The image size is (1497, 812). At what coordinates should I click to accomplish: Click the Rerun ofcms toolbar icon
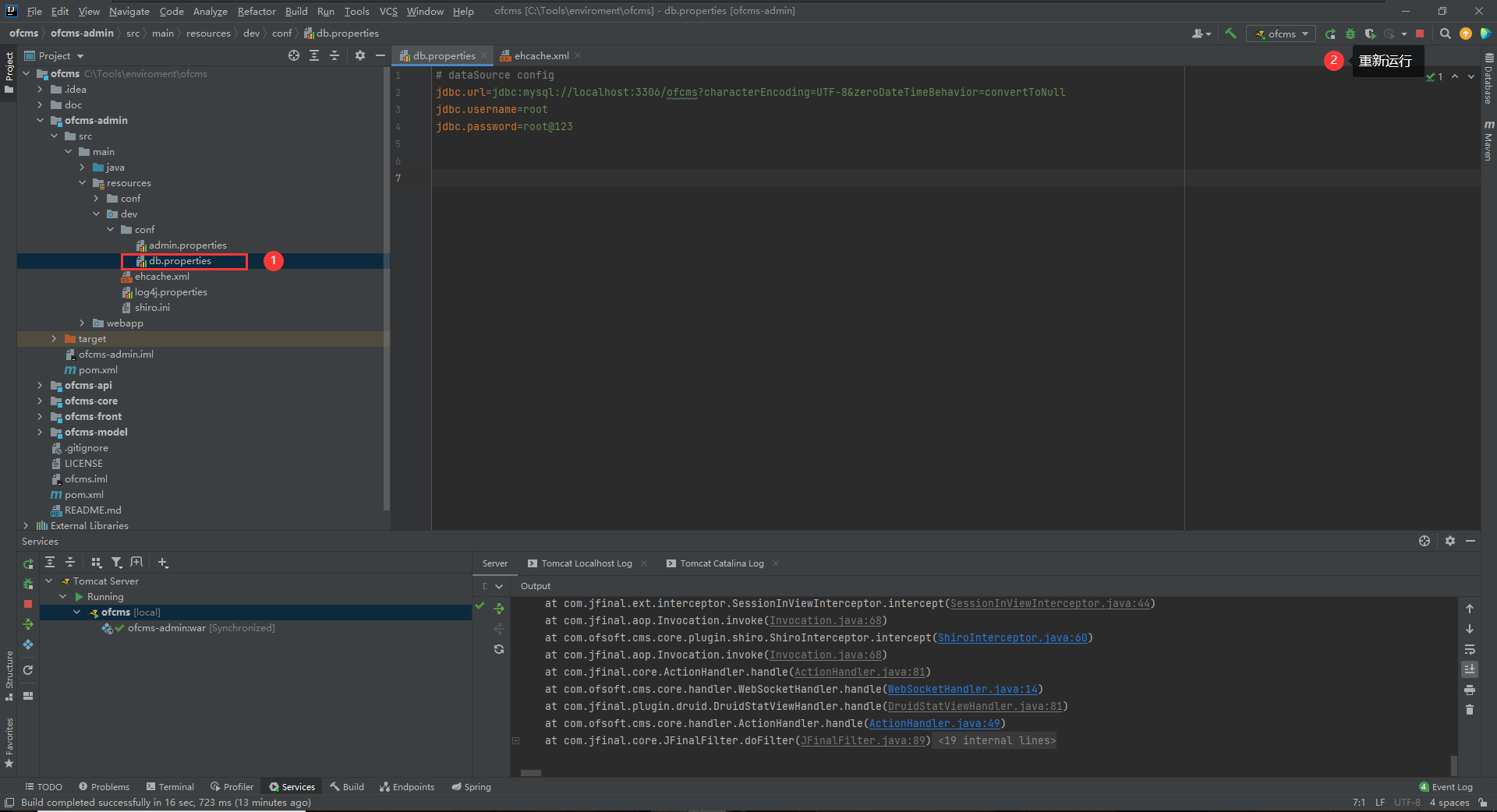pyautogui.click(x=1330, y=34)
